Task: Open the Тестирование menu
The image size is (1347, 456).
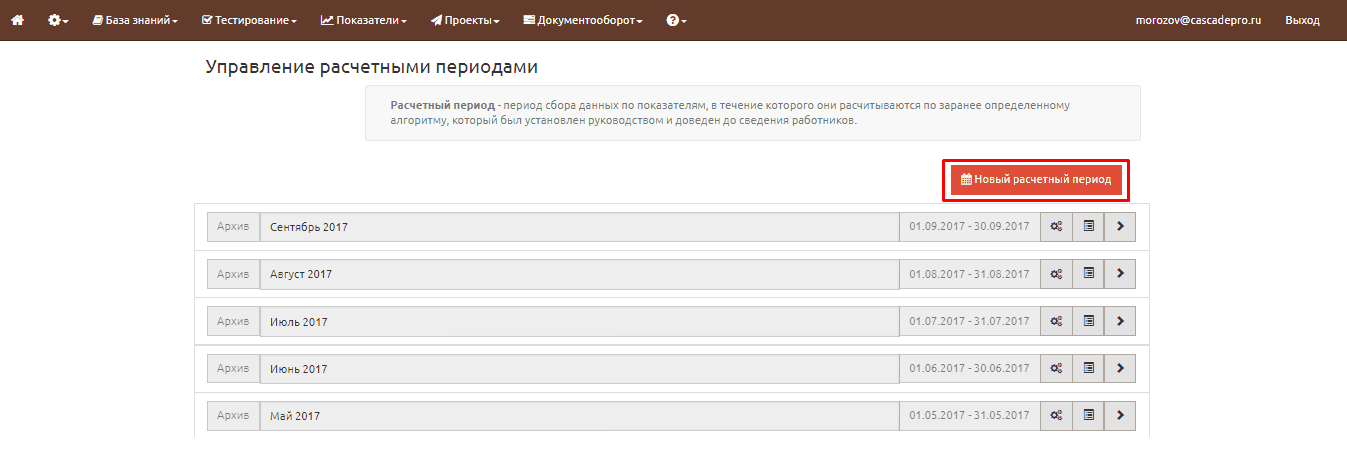Action: (249, 20)
